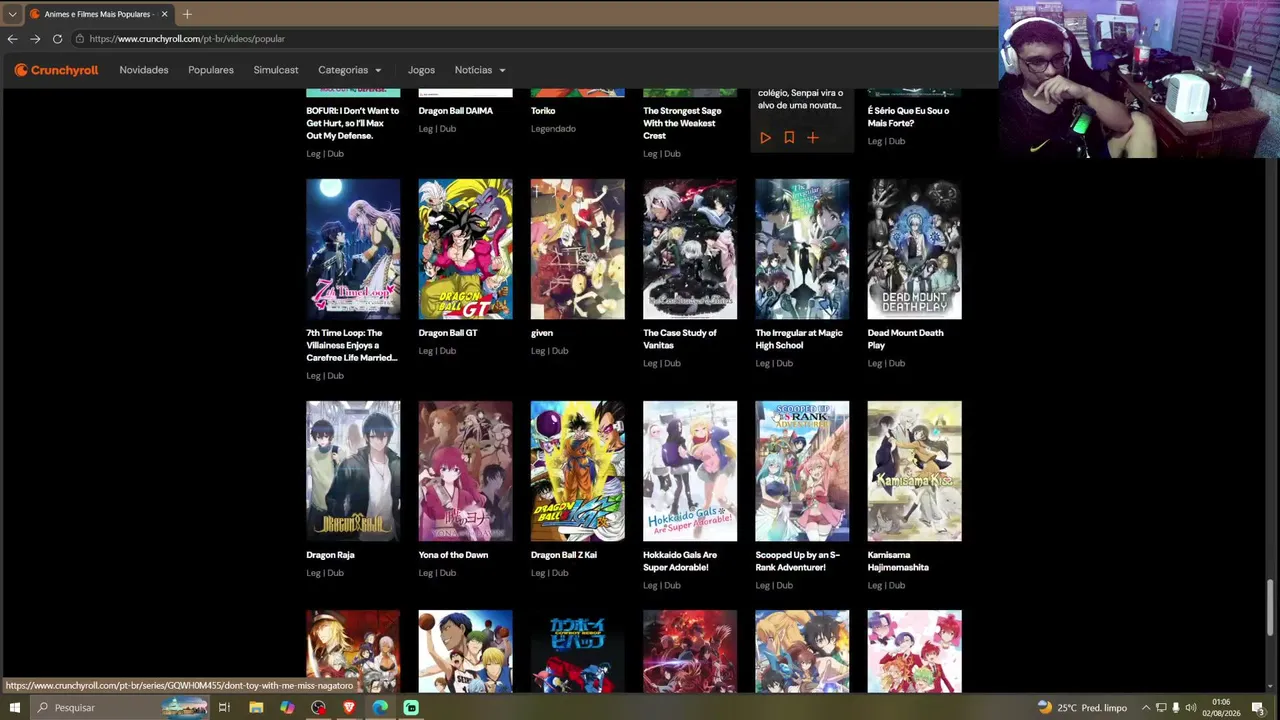This screenshot has width=1280, height=720.
Task: Click the page vertical scrollbar thumb
Action: click(1272, 607)
